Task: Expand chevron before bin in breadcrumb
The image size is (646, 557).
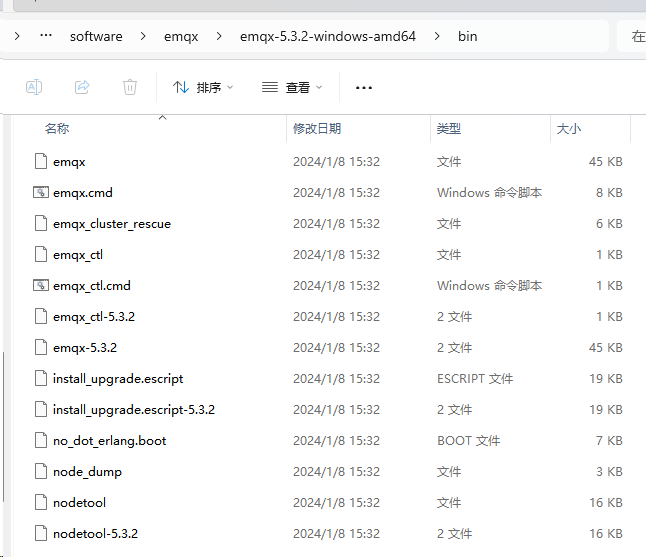Action: [437, 36]
